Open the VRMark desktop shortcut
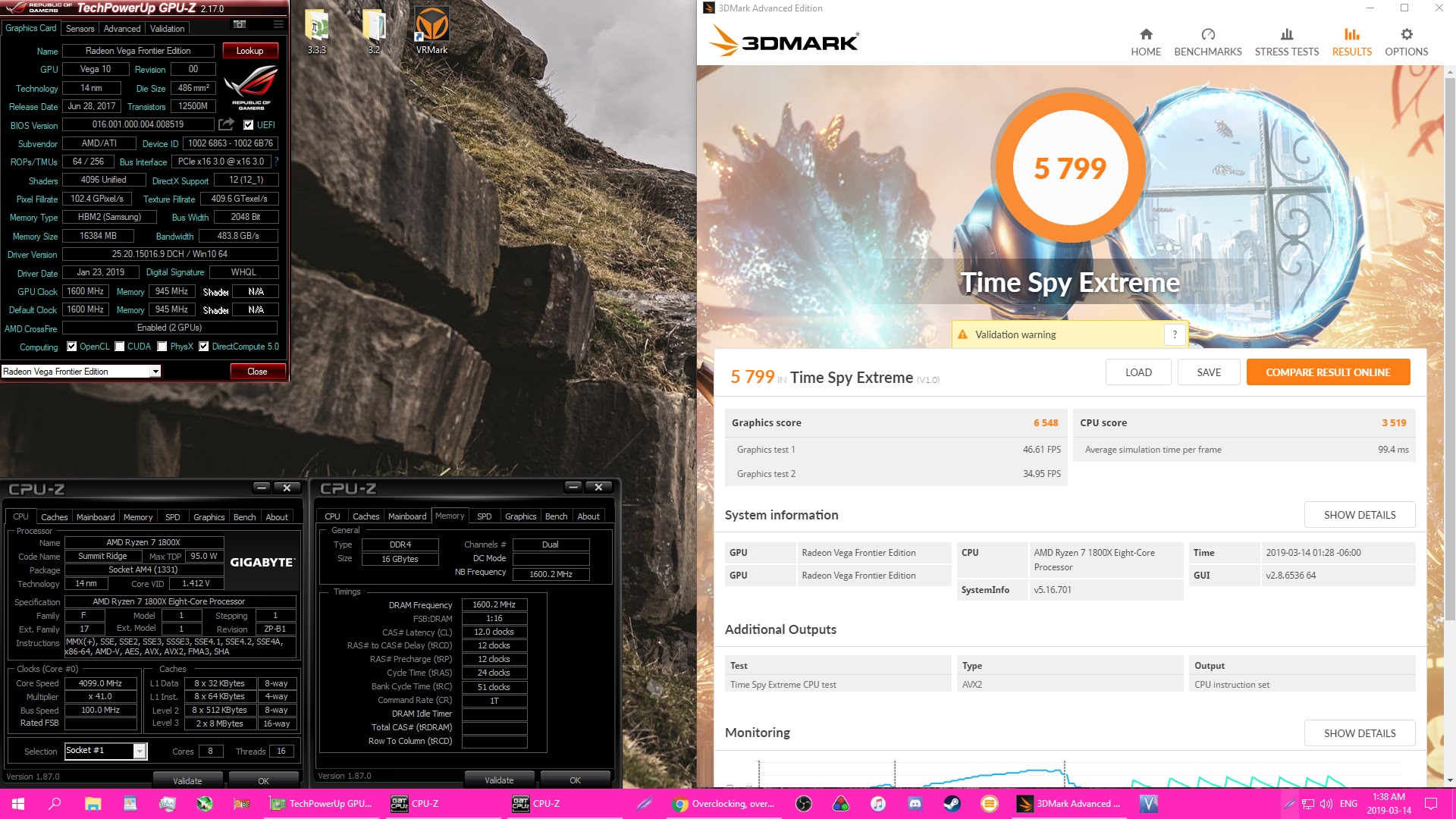Image resolution: width=1456 pixels, height=819 pixels. pos(431,30)
